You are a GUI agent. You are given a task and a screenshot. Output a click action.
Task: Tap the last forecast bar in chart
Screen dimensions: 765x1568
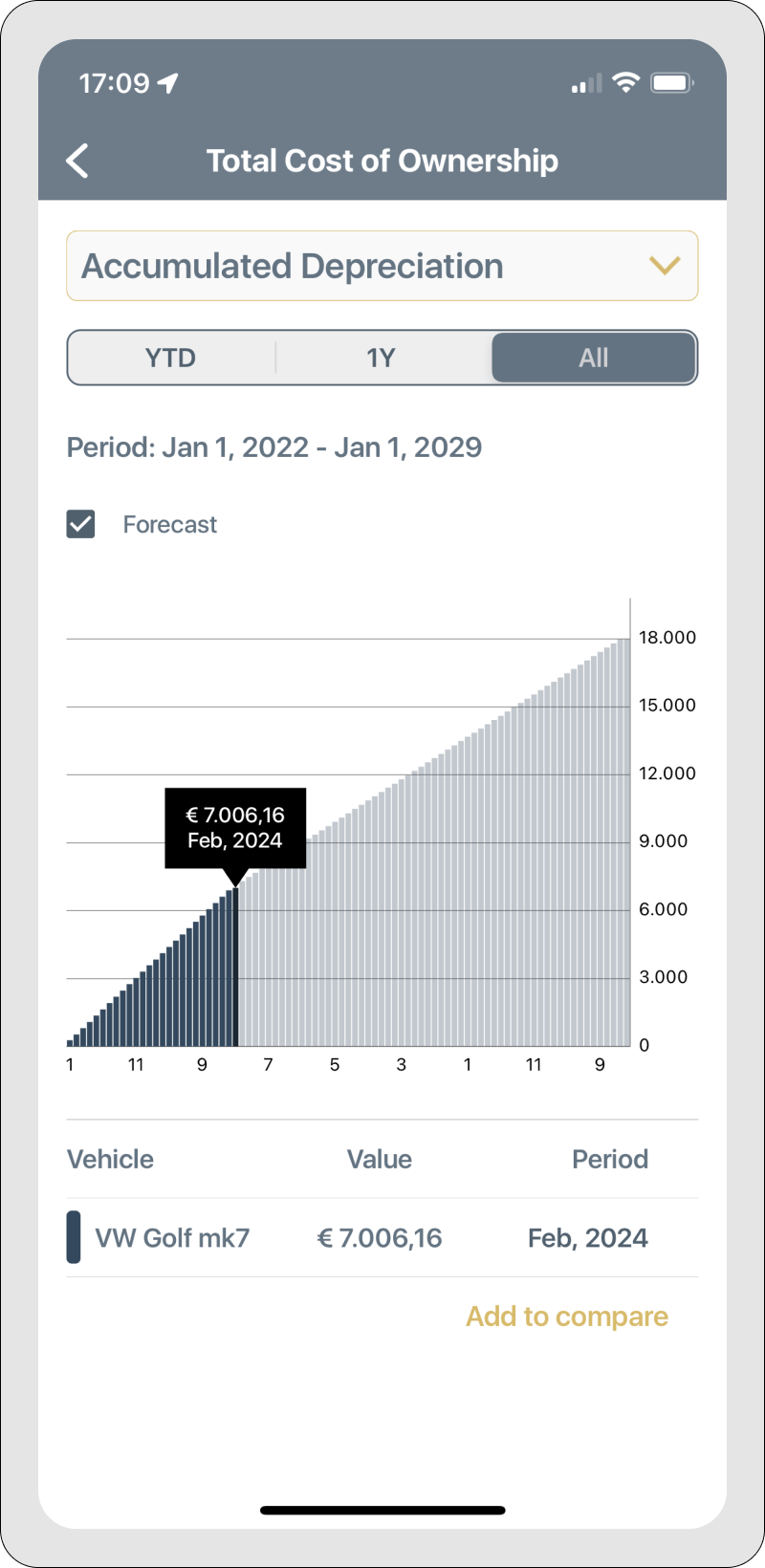click(x=626, y=841)
